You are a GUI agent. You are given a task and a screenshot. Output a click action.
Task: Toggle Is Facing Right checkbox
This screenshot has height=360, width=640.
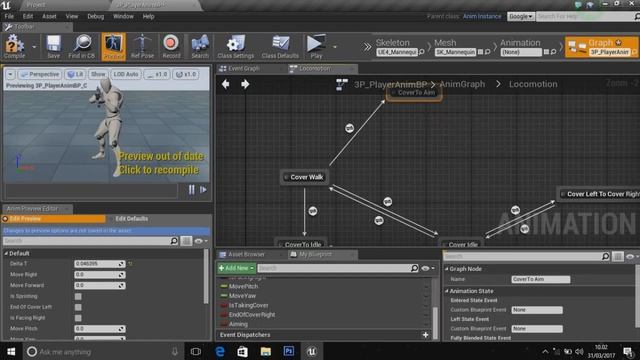click(78, 318)
